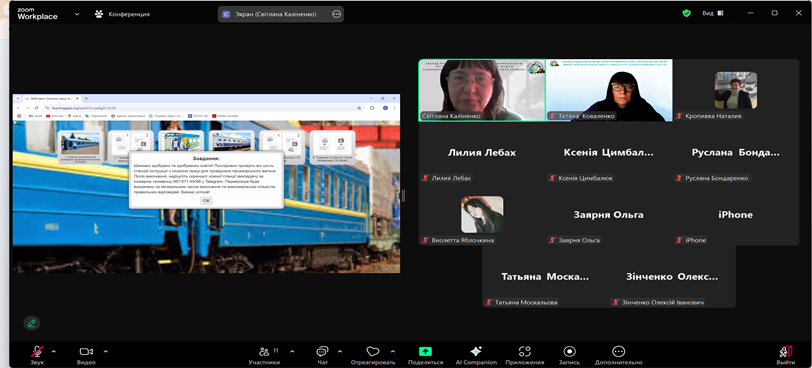Select Тетяна Коваленко's video tile
Screen dimensions: 812x368
[x=610, y=90]
